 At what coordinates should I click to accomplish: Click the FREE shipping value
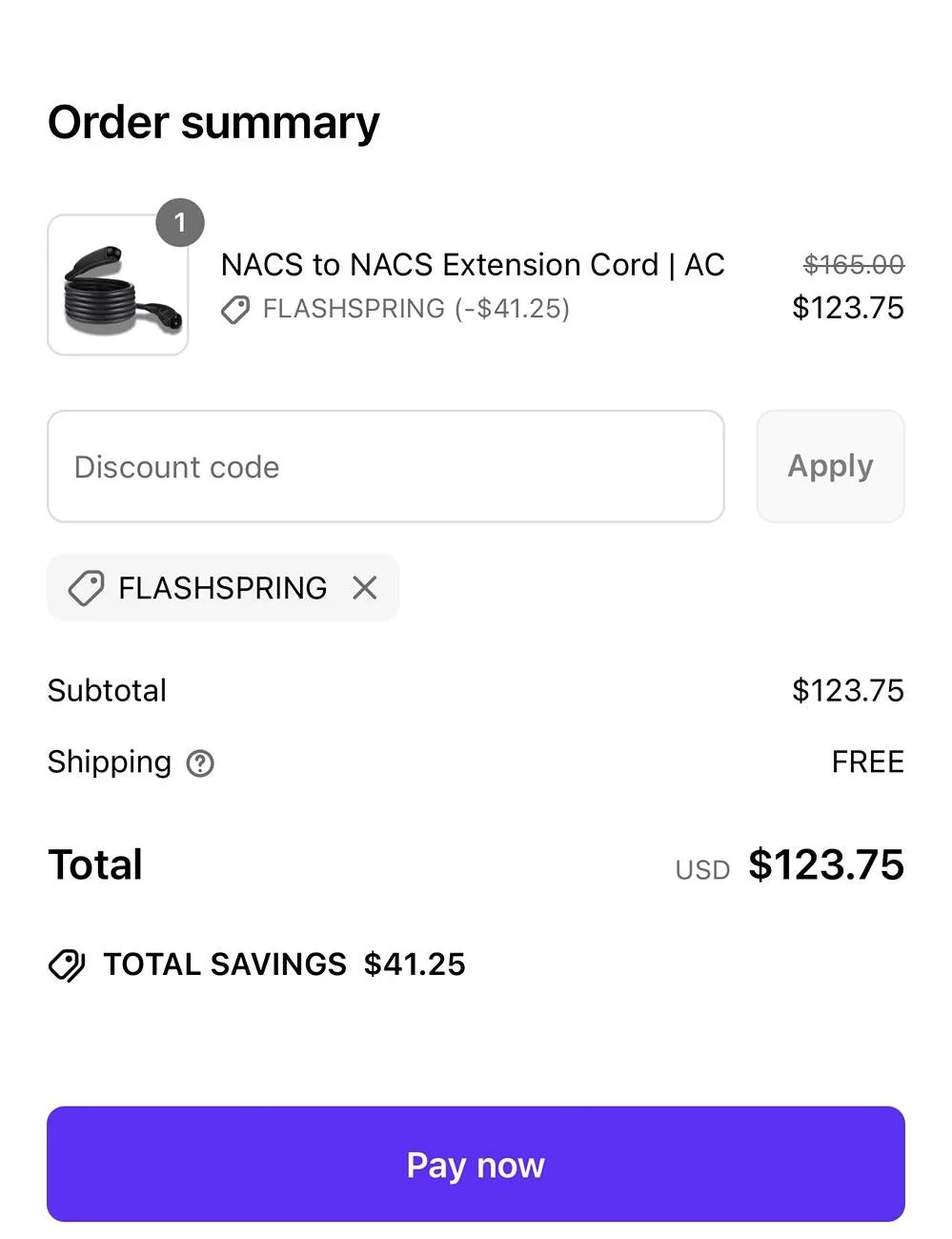pos(867,762)
